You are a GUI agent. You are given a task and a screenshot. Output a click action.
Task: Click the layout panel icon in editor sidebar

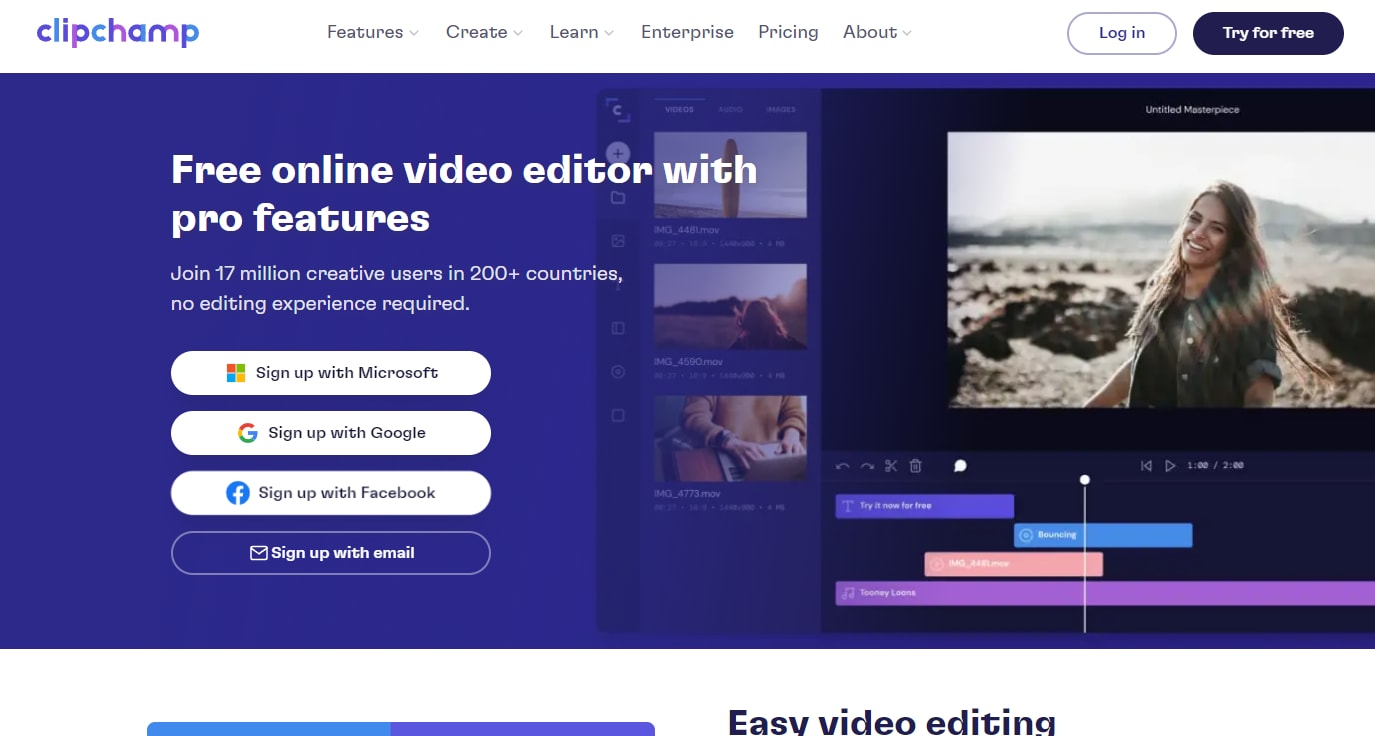618,328
